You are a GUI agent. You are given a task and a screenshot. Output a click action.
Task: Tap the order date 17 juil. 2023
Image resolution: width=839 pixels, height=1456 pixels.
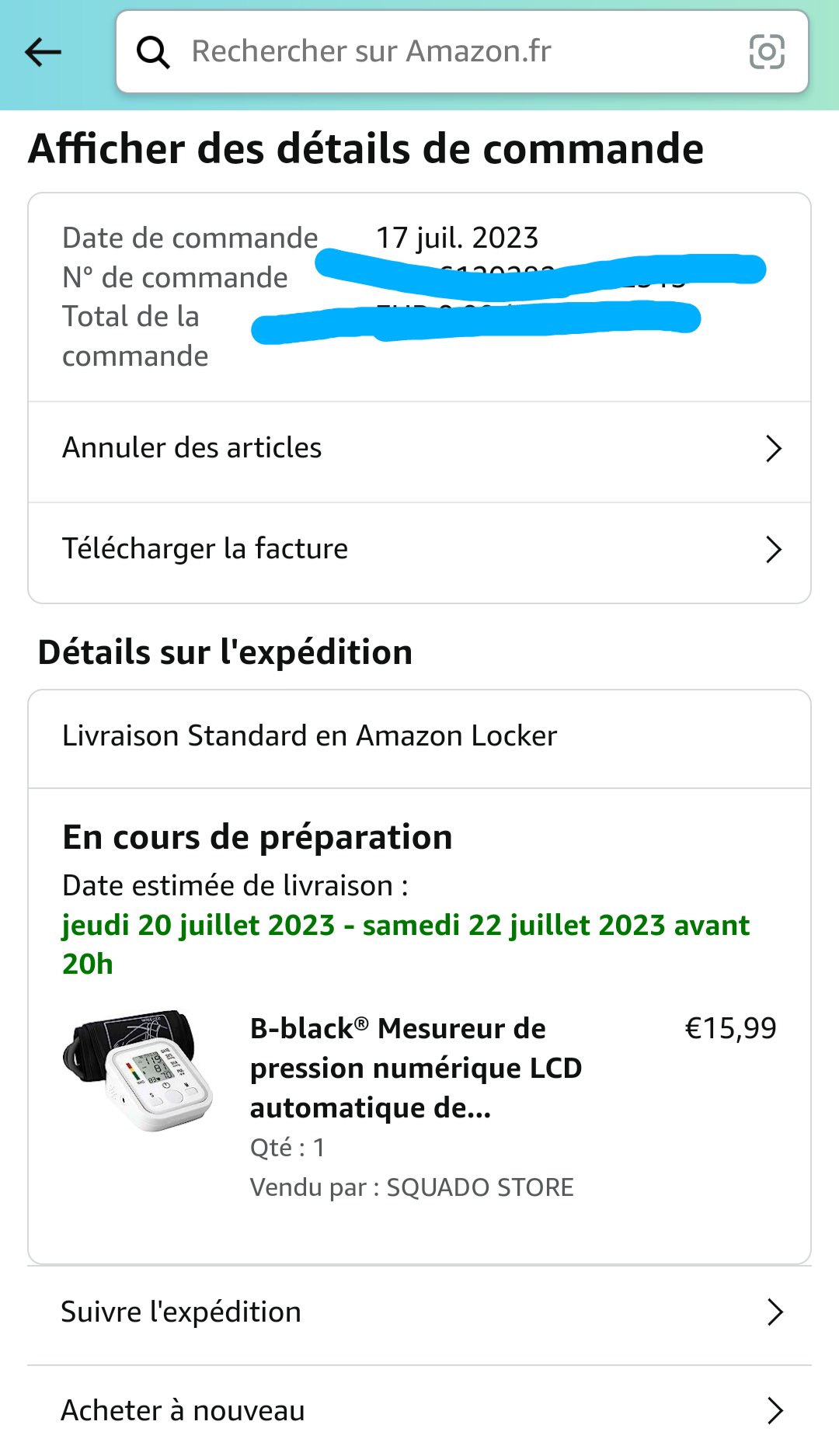click(x=457, y=238)
